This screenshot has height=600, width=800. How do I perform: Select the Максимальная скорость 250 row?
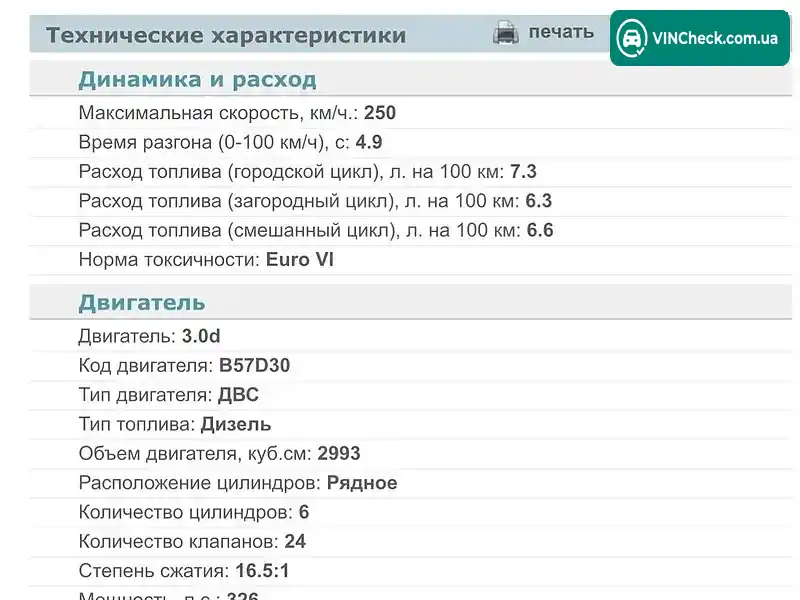point(411,113)
